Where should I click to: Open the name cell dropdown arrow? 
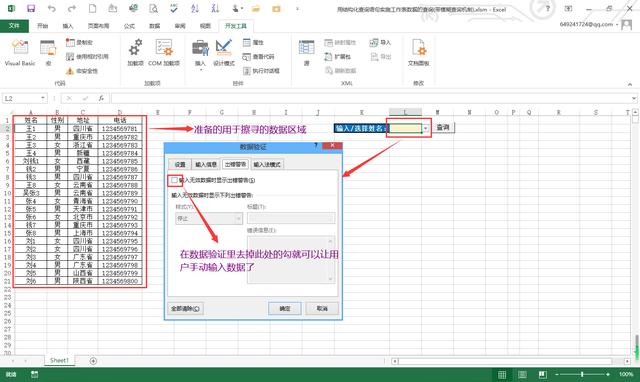pos(425,129)
